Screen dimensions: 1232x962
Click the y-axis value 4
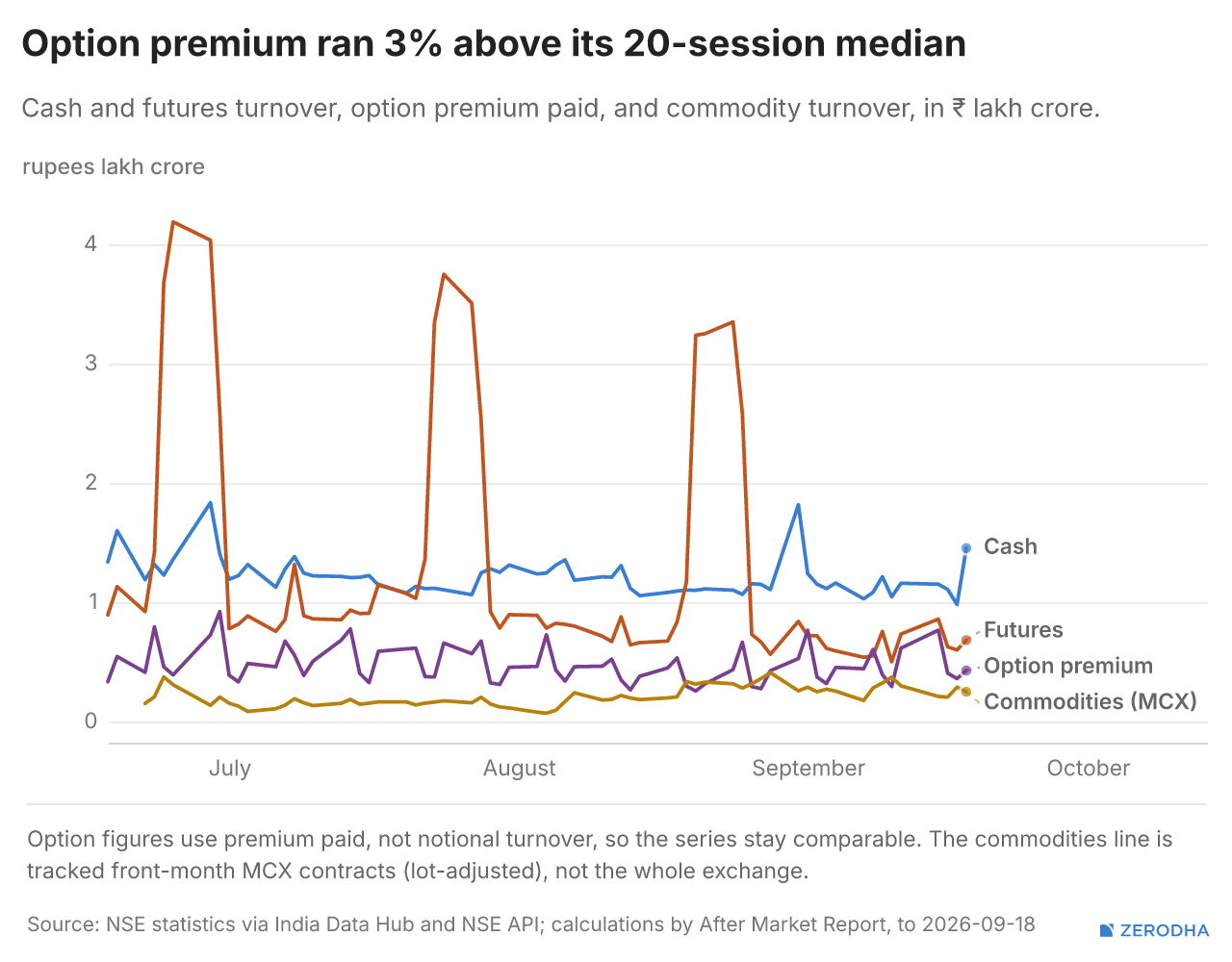[90, 243]
